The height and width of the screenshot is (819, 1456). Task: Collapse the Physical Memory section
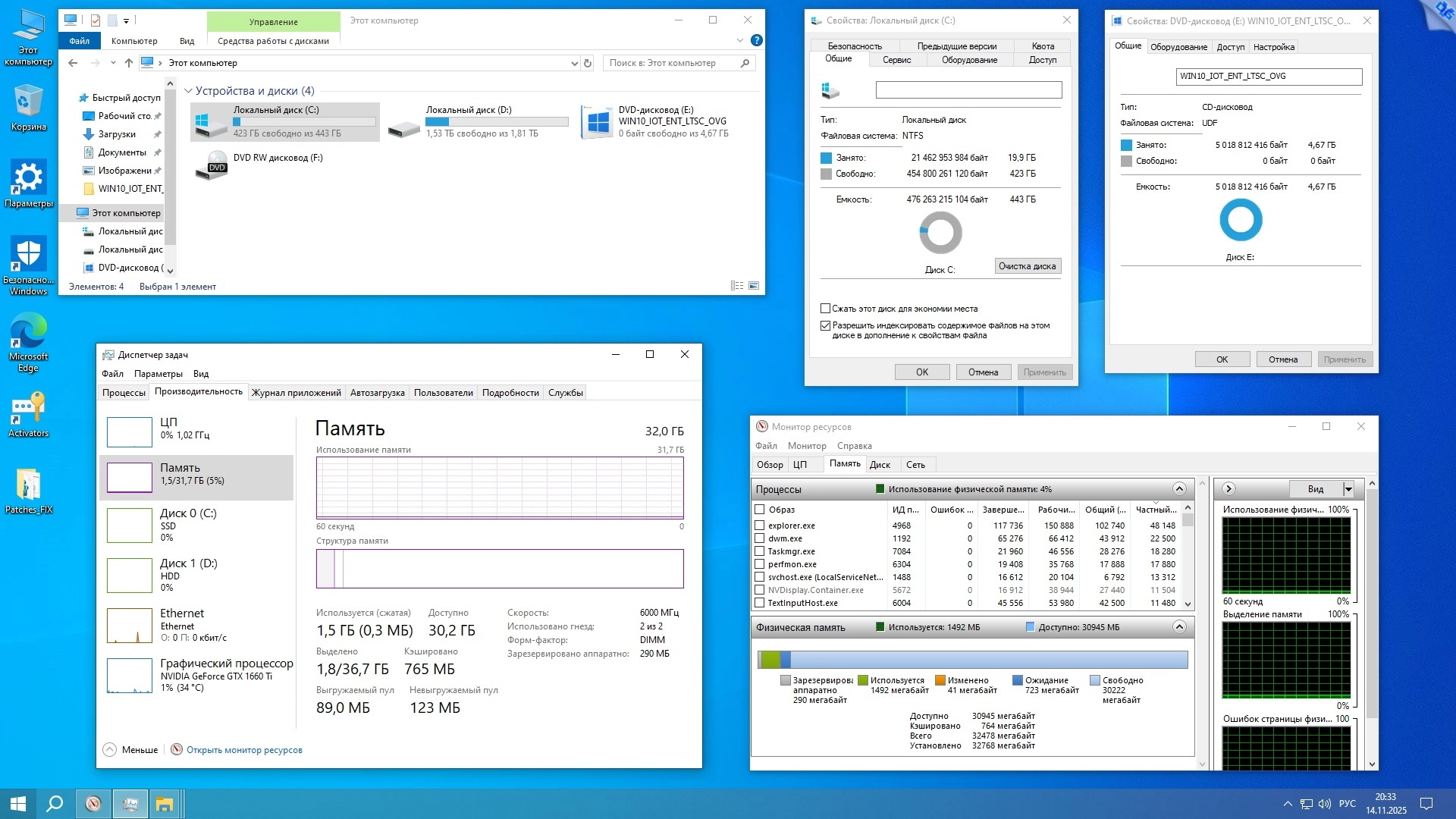tap(1178, 626)
